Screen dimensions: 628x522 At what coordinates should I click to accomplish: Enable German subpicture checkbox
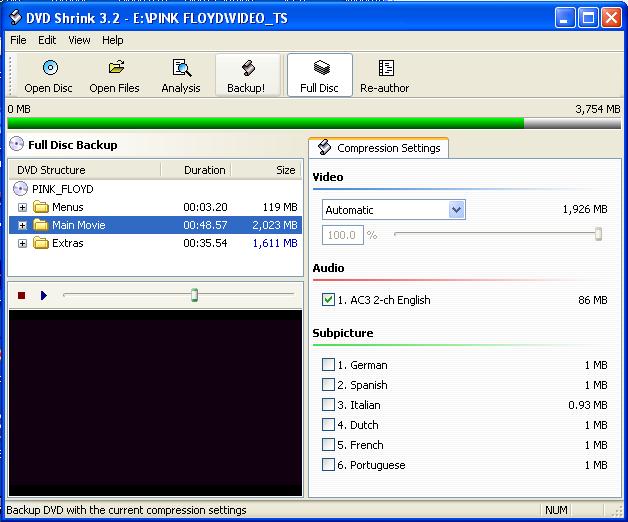(x=328, y=365)
